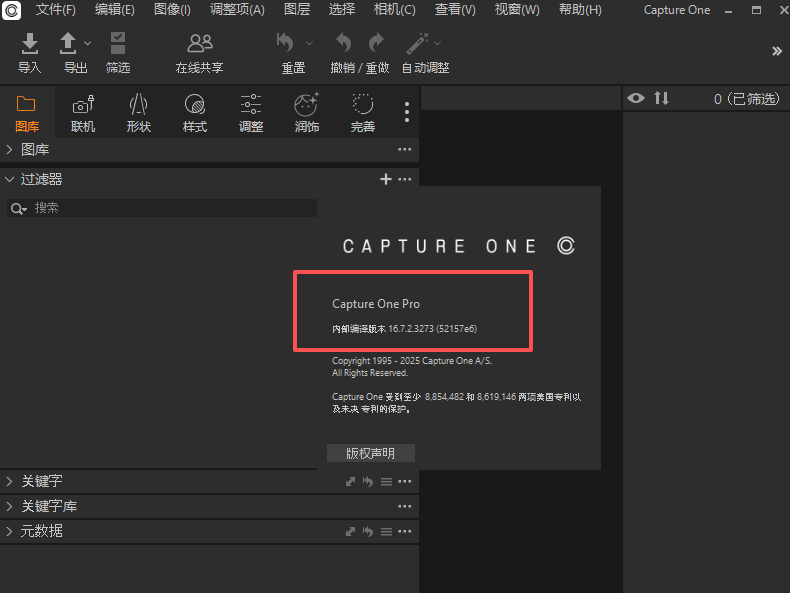The image size is (790, 593).
Task: Select the Library (图库) tool tab
Action: (27, 113)
